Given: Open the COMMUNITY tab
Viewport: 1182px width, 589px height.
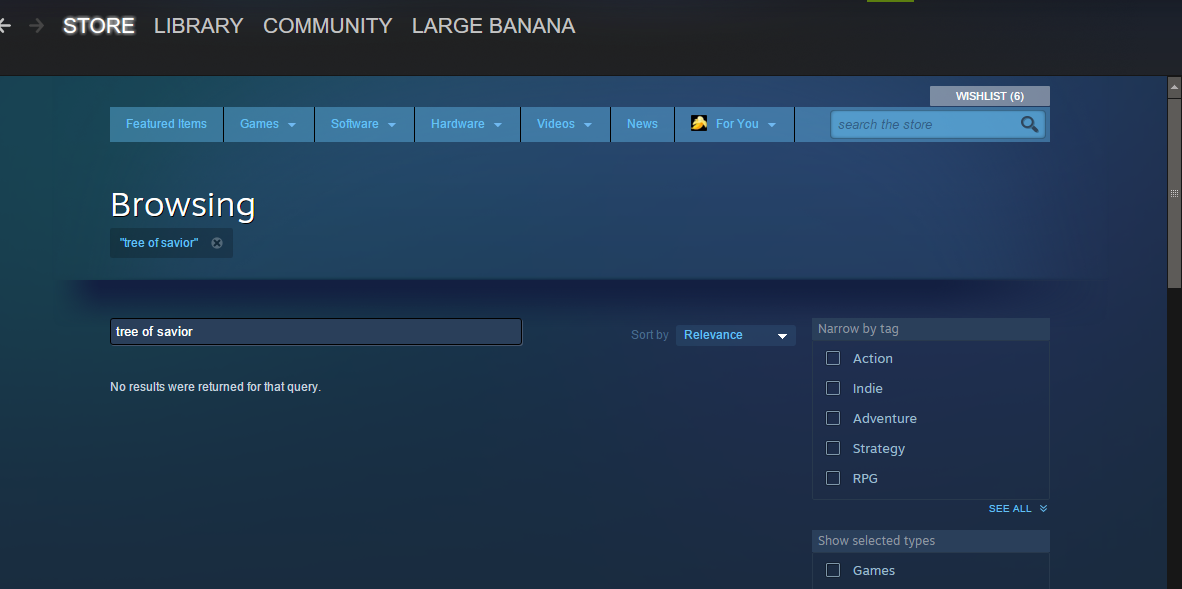Looking at the screenshot, I should pos(327,26).
